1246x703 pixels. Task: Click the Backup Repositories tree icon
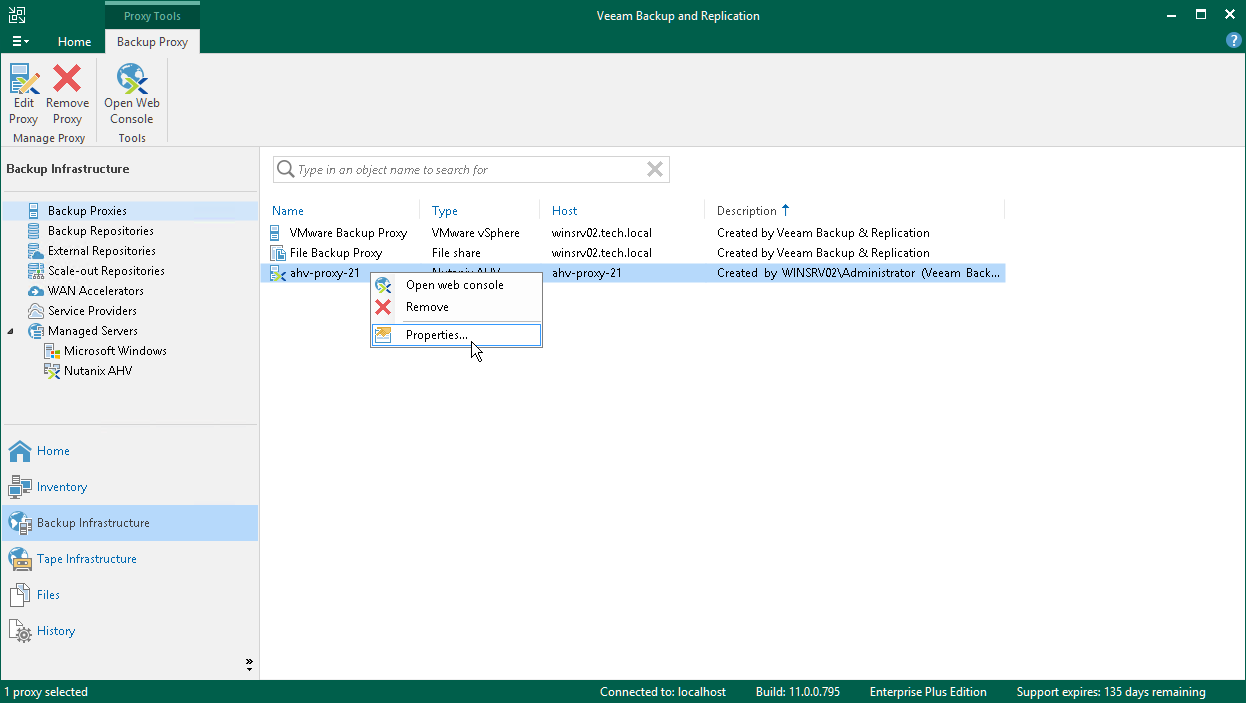34,231
